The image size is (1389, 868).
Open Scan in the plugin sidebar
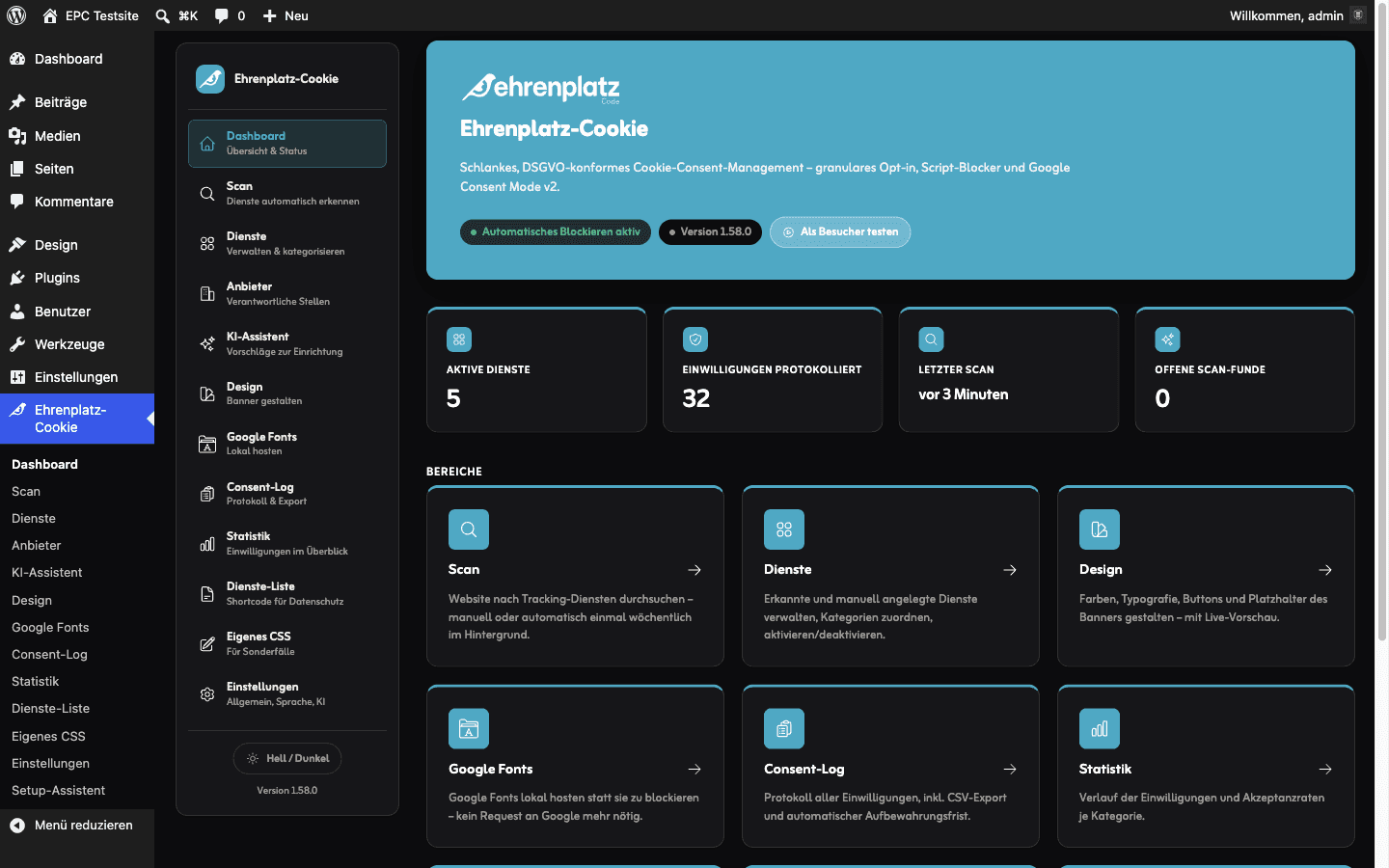287,194
